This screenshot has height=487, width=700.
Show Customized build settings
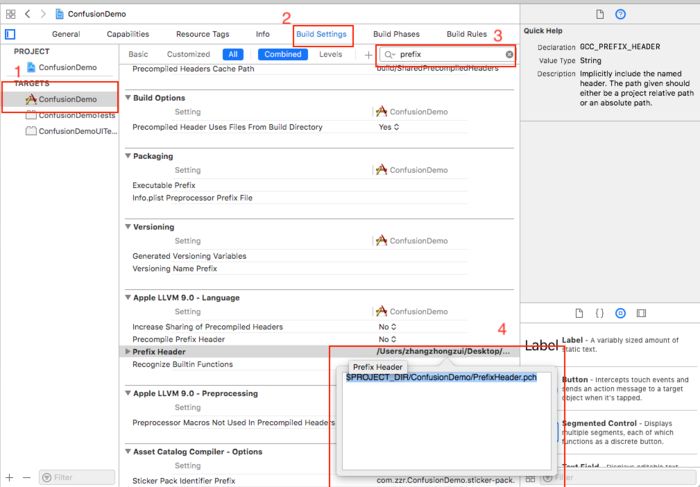coord(188,54)
